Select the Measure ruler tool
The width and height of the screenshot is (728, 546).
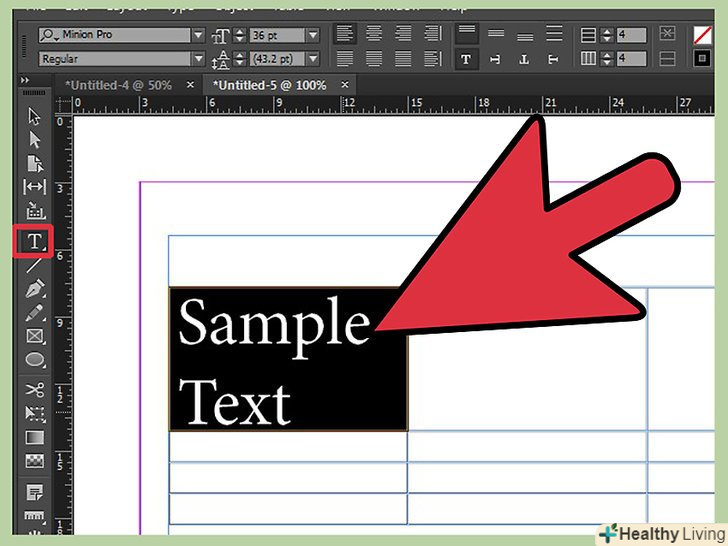pyautogui.click(x=35, y=515)
